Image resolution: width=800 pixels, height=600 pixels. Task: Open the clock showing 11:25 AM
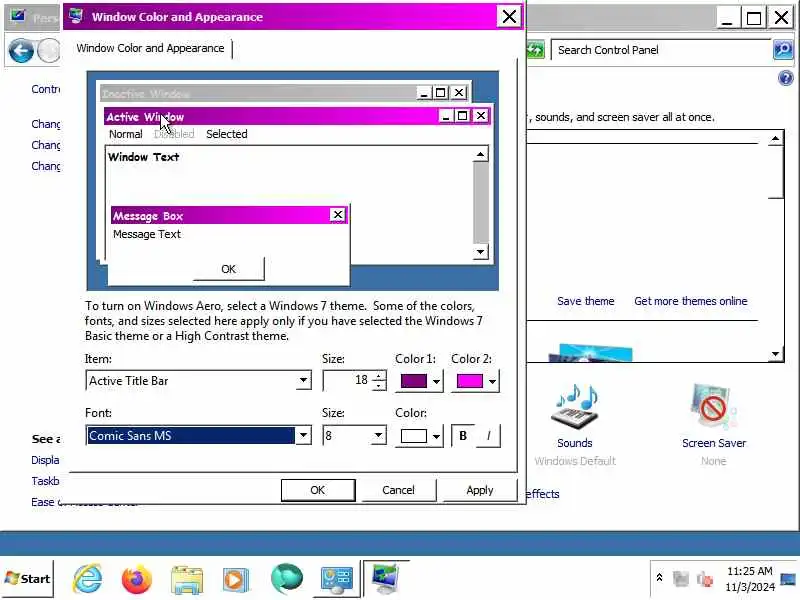[x=749, y=579]
